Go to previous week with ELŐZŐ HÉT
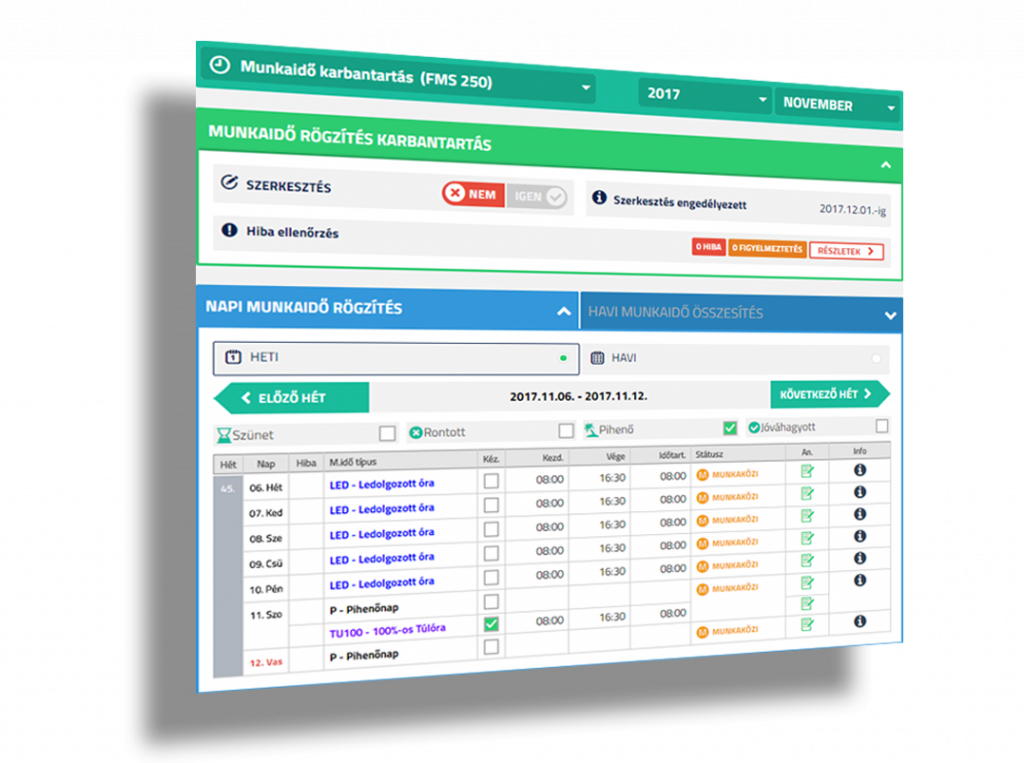This screenshot has width=1024, height=763. click(291, 397)
